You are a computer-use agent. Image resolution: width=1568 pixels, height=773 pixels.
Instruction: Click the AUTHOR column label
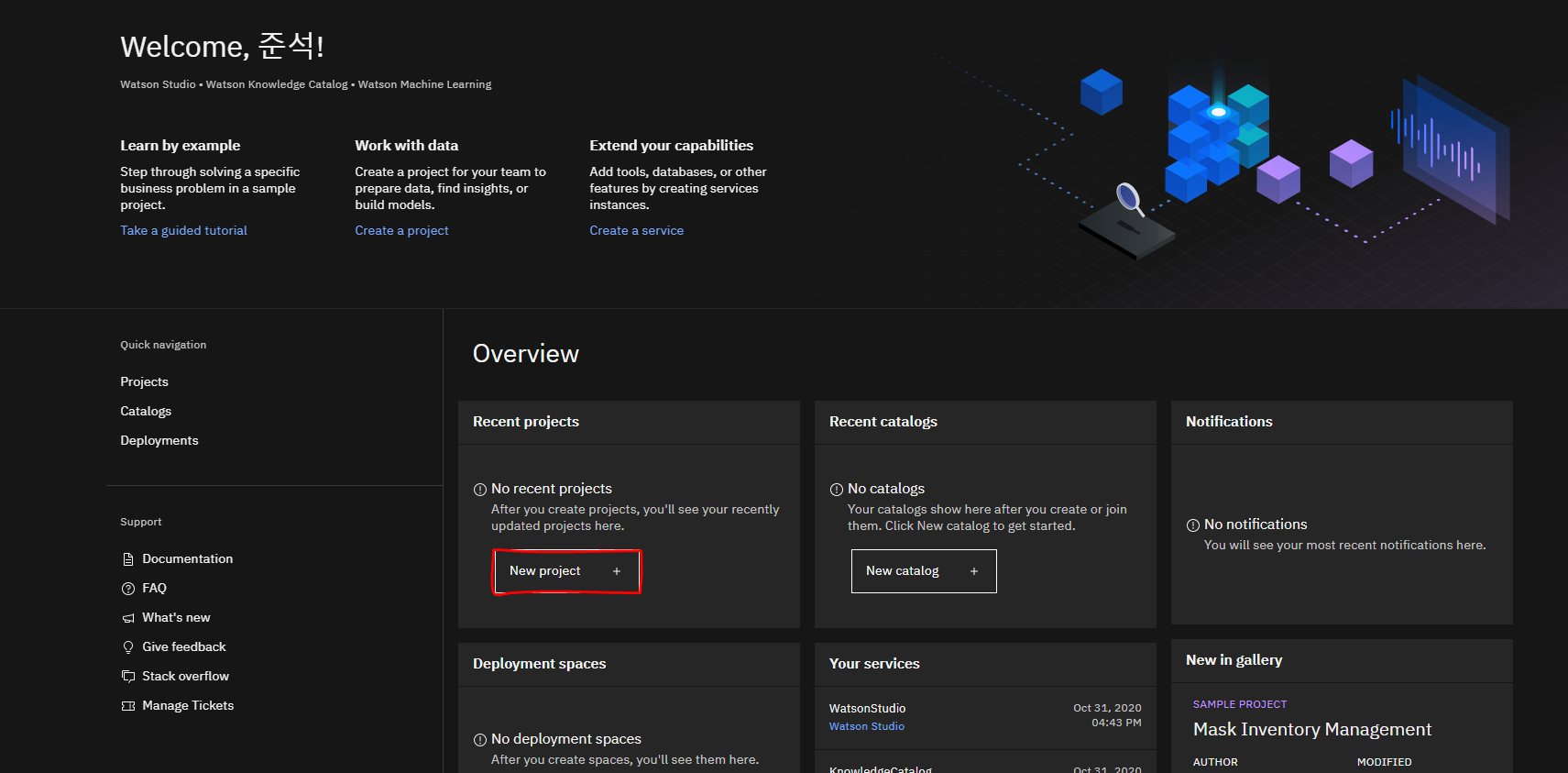1215,762
